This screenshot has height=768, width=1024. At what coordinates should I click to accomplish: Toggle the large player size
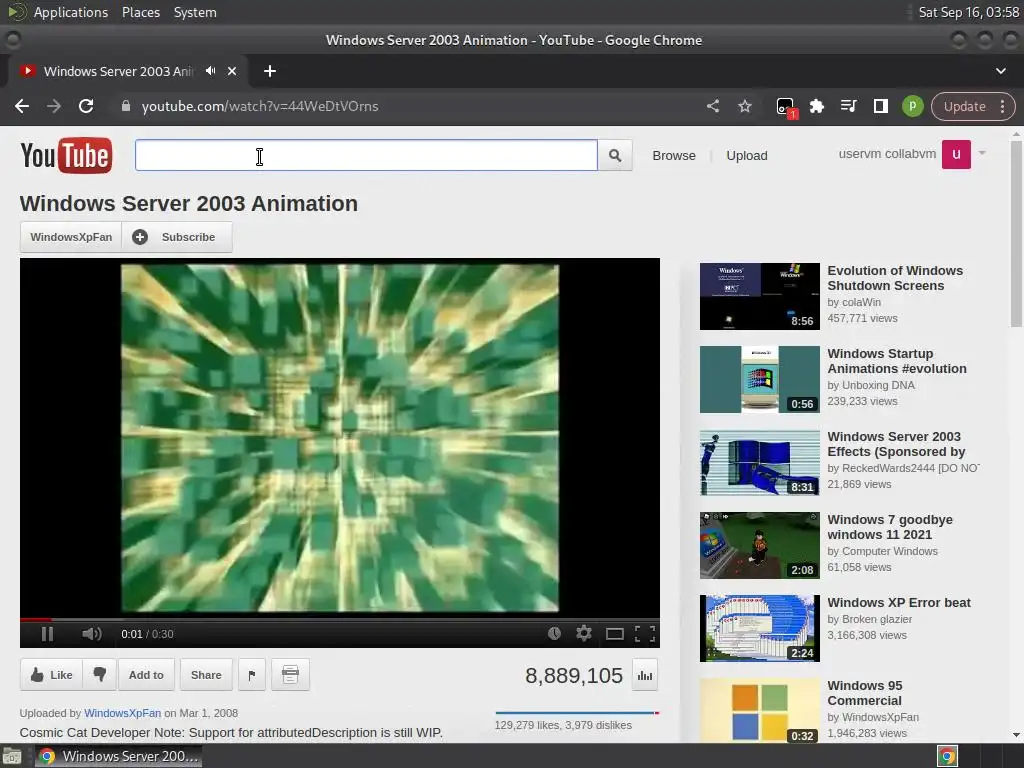click(x=615, y=633)
